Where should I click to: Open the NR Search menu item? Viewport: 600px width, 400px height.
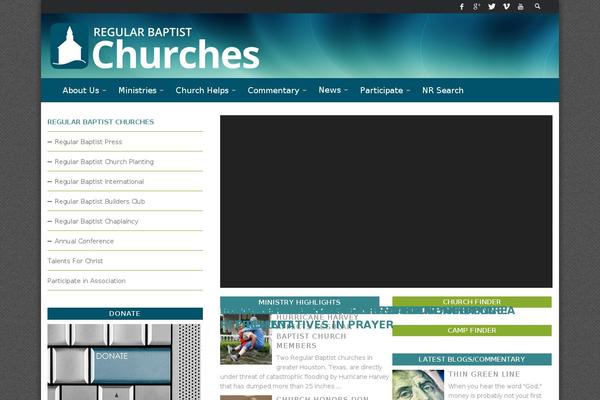(443, 90)
